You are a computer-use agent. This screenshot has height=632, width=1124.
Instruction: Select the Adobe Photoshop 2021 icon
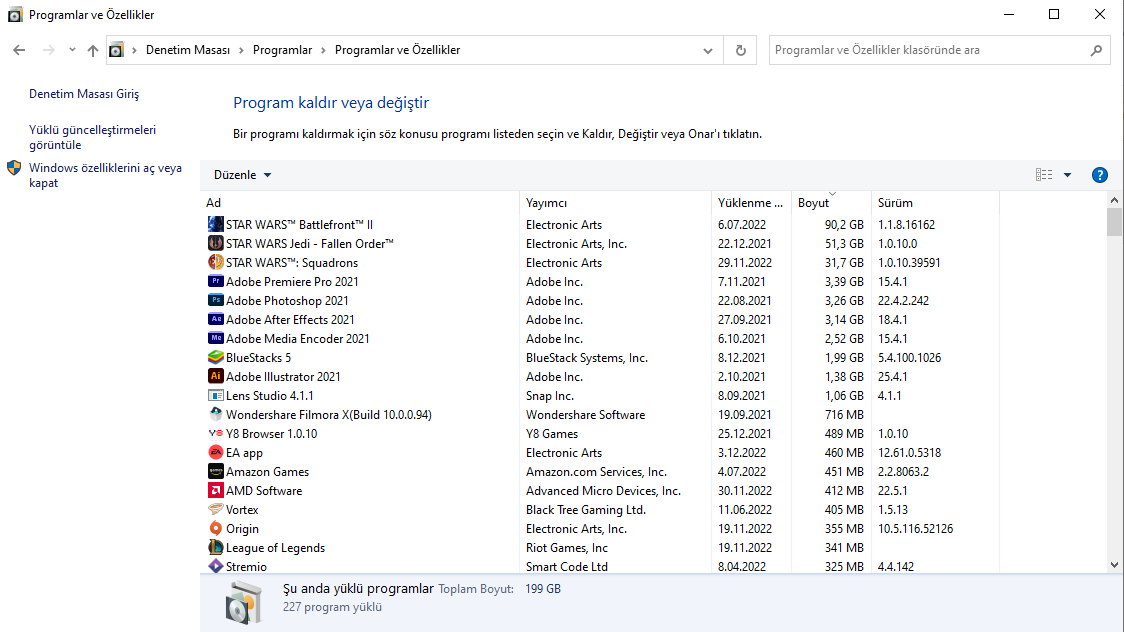pos(215,300)
